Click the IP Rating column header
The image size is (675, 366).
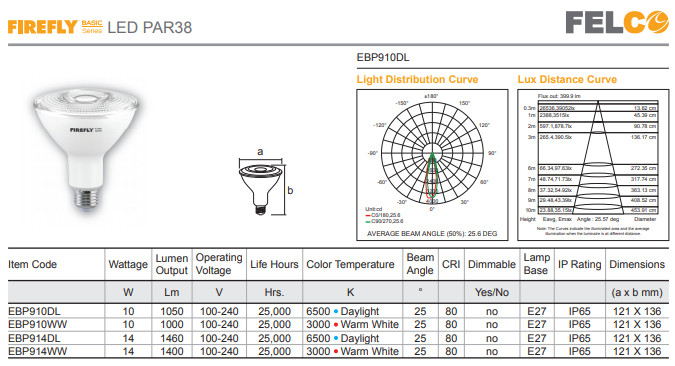click(579, 264)
